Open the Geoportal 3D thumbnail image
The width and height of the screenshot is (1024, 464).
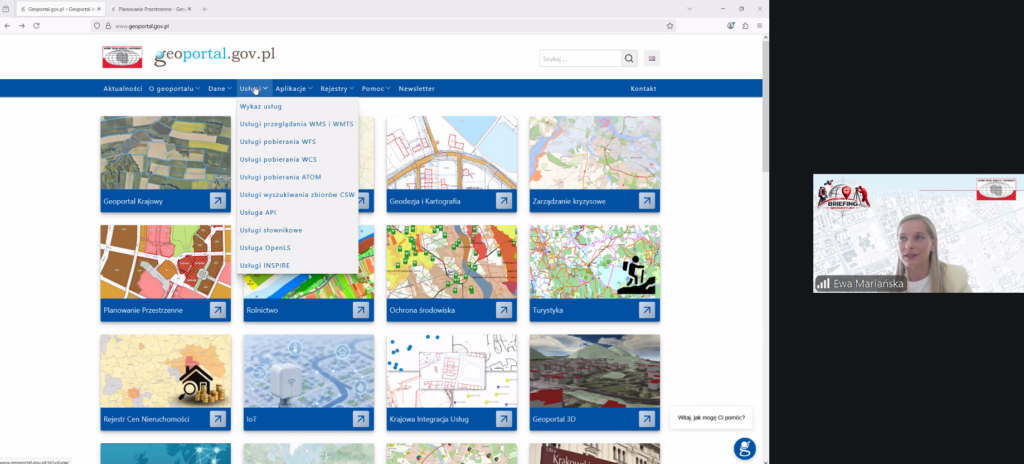pos(594,371)
